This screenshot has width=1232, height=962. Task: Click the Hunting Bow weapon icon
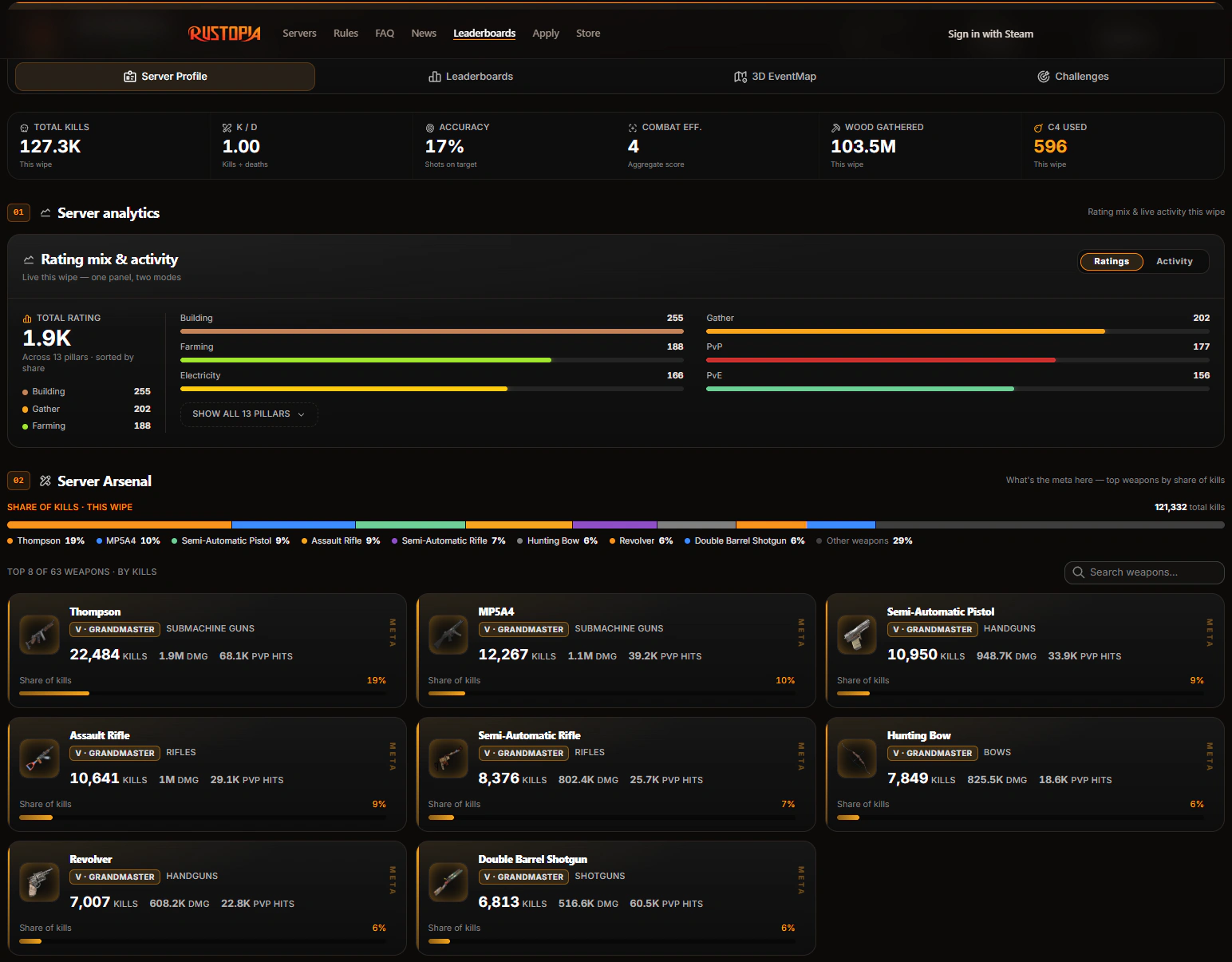tap(857, 758)
